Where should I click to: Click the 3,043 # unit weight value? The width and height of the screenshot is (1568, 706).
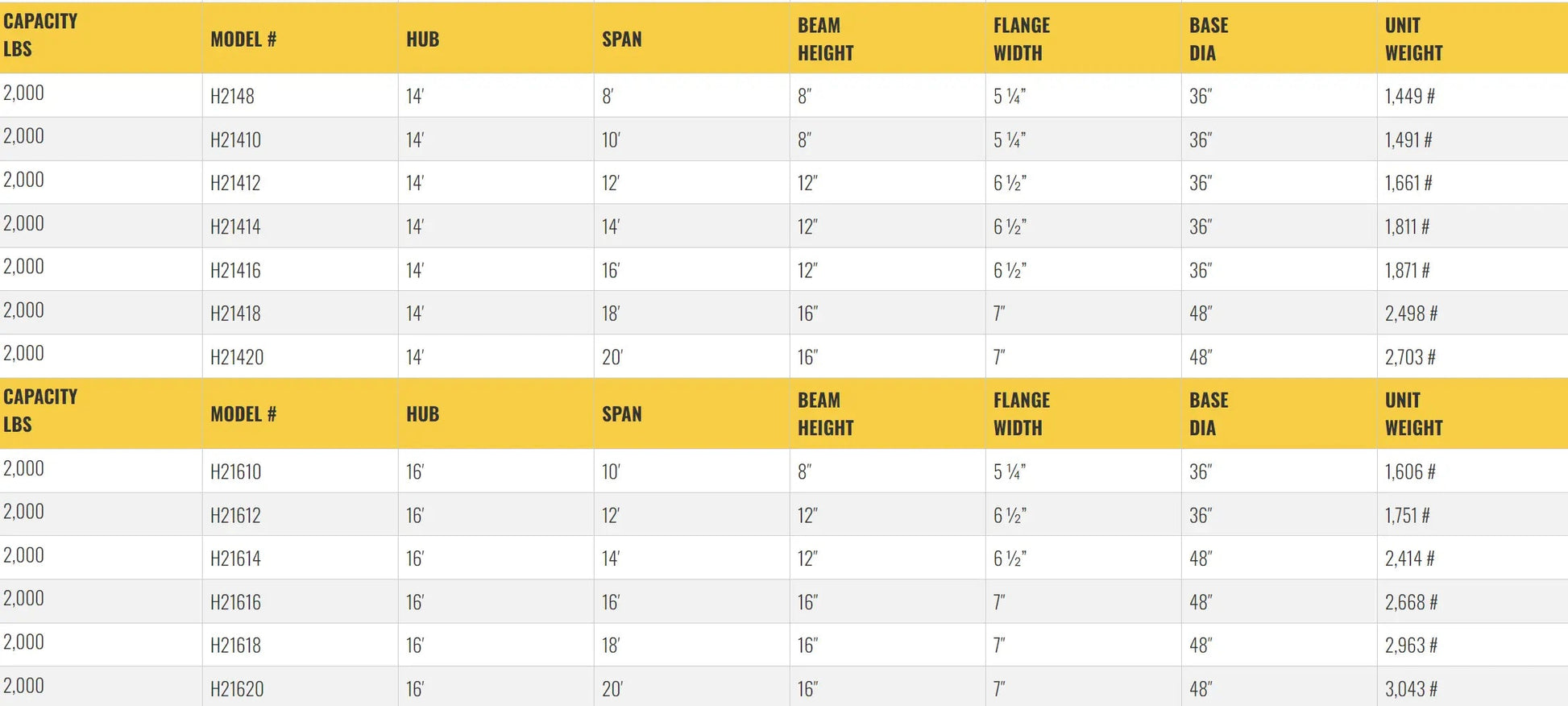pos(1411,689)
